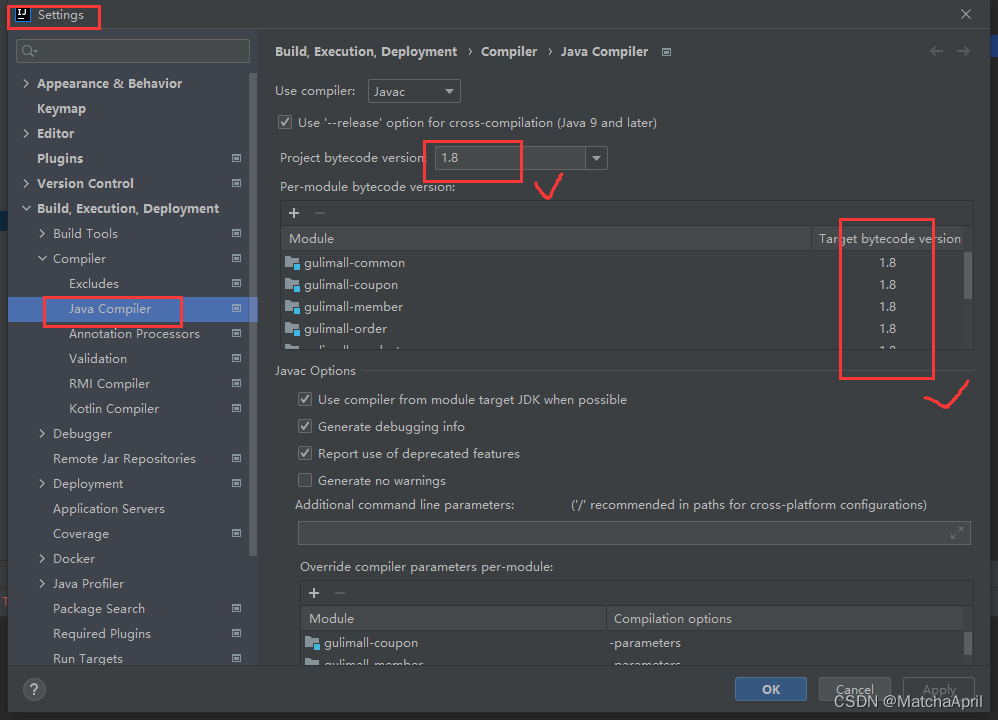The height and width of the screenshot is (720, 998).
Task: Remove override compiler parameter with minus
Action: pos(340,593)
